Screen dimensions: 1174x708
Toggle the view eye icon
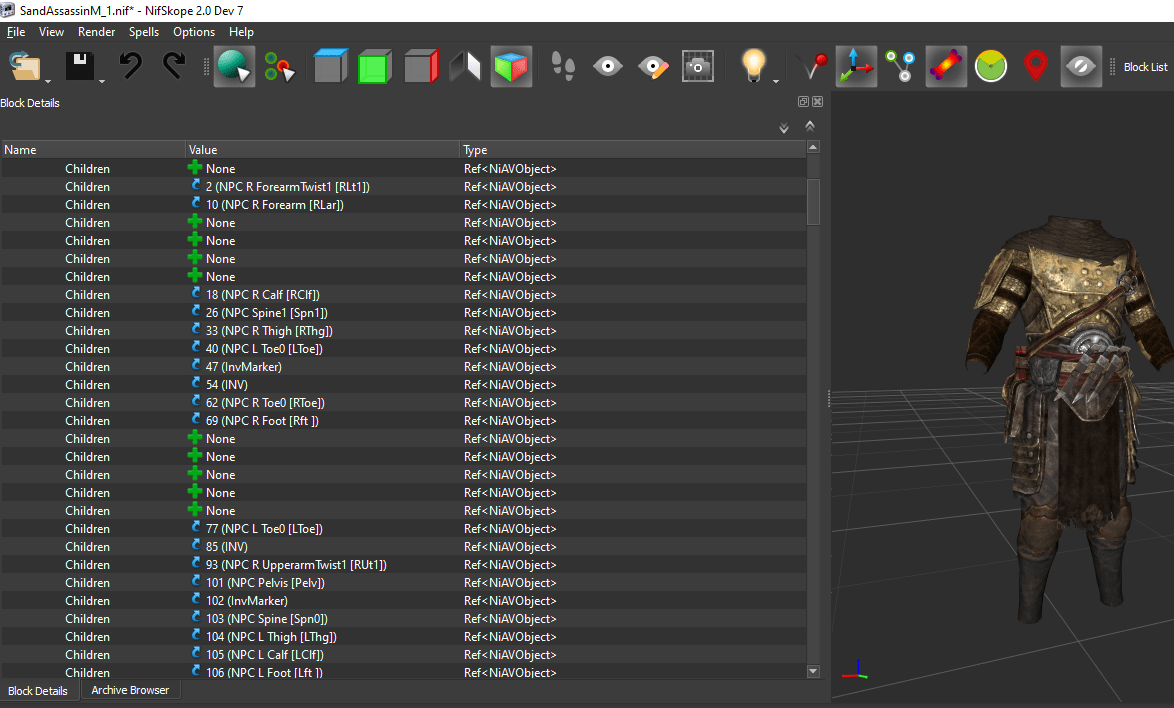[608, 67]
